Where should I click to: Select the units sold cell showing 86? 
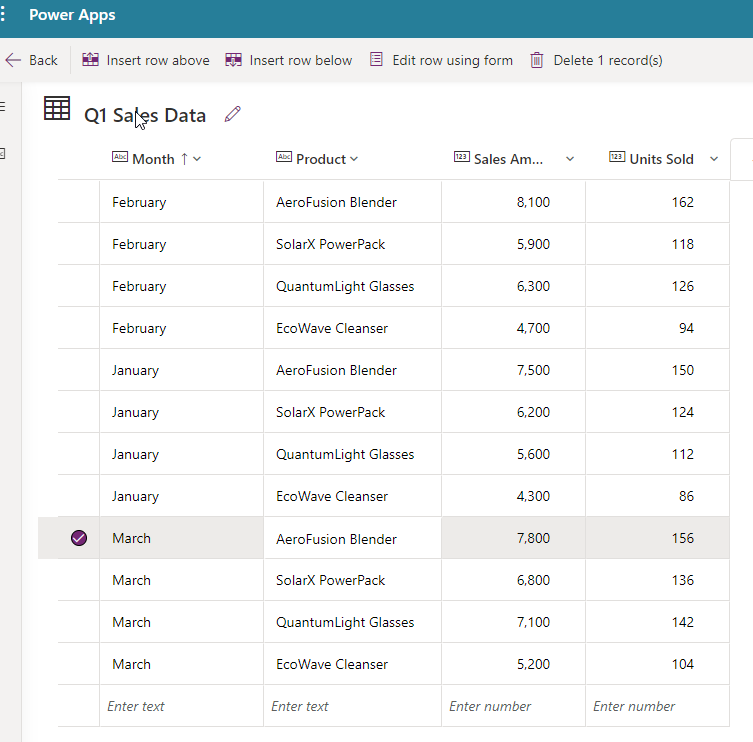pyautogui.click(x=657, y=496)
